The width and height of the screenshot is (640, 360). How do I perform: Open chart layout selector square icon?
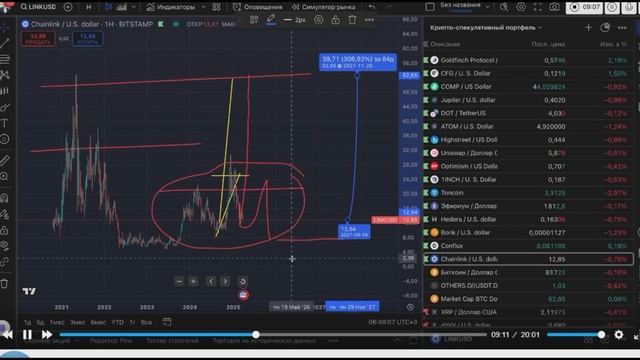(430, 7)
